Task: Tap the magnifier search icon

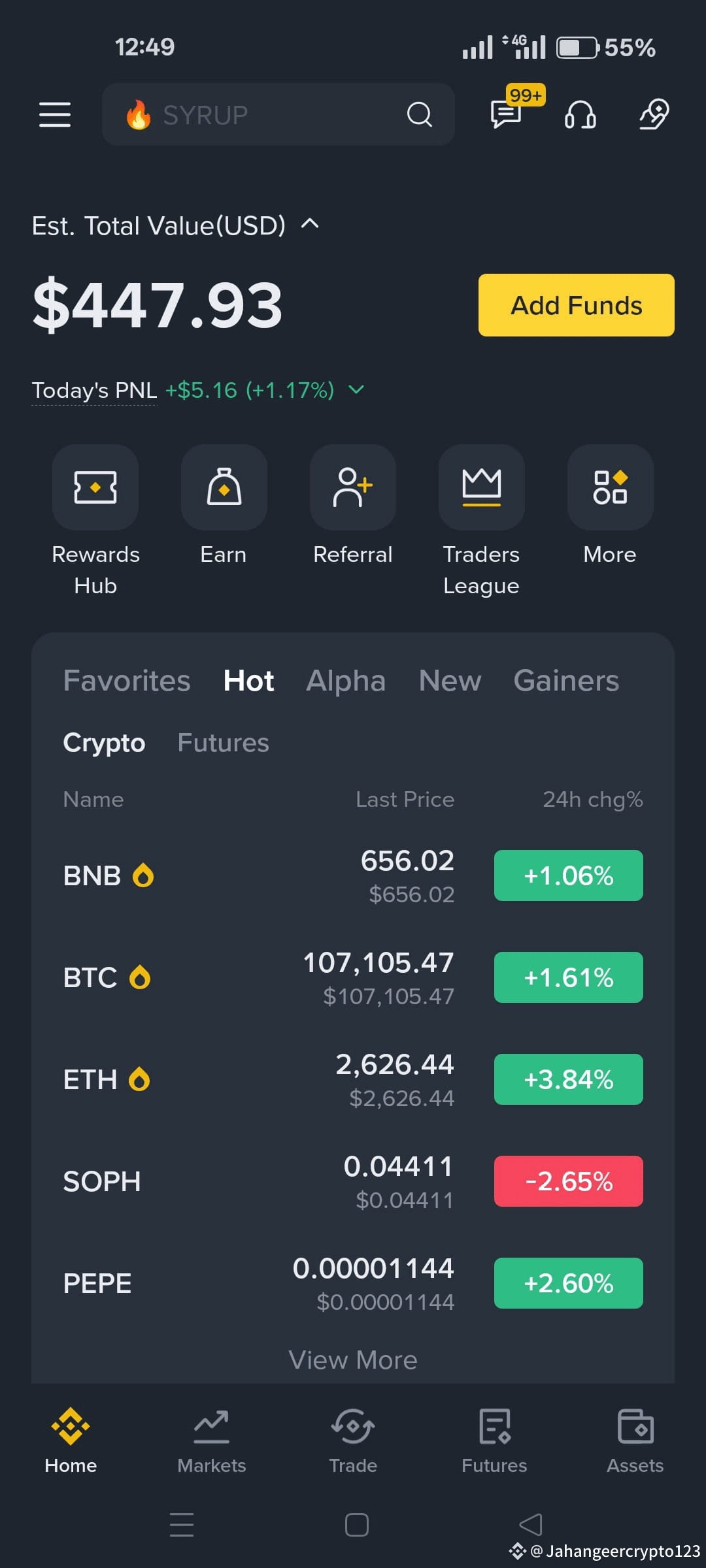Action: tap(420, 114)
